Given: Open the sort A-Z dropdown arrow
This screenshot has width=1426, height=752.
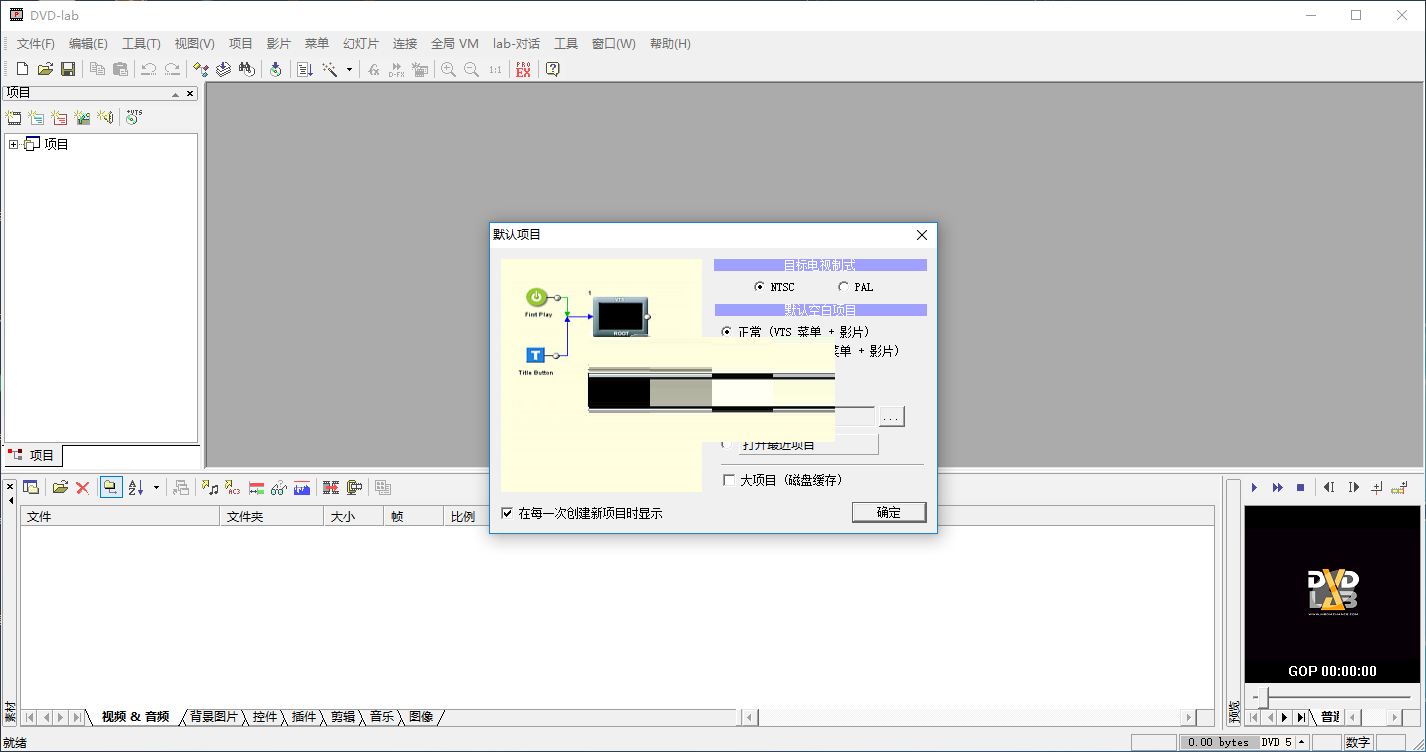Looking at the screenshot, I should [x=156, y=487].
